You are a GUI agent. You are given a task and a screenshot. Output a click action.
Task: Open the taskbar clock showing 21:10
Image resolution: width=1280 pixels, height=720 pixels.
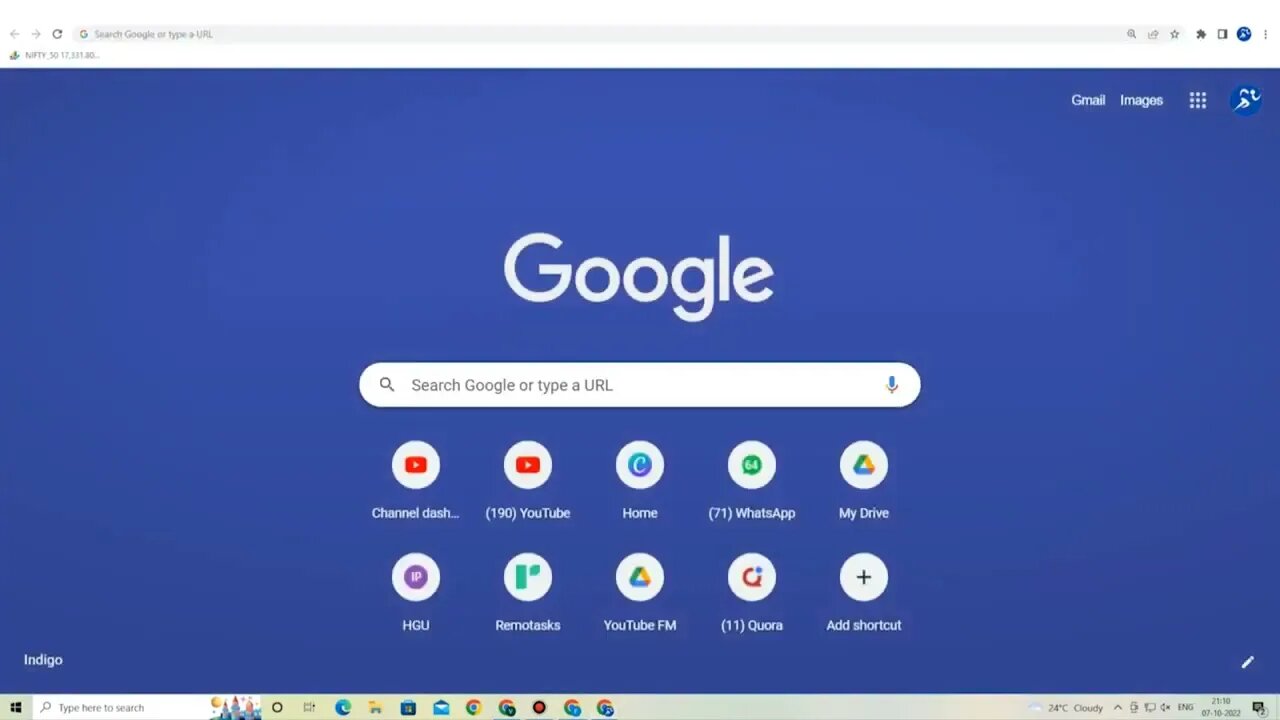1220,708
